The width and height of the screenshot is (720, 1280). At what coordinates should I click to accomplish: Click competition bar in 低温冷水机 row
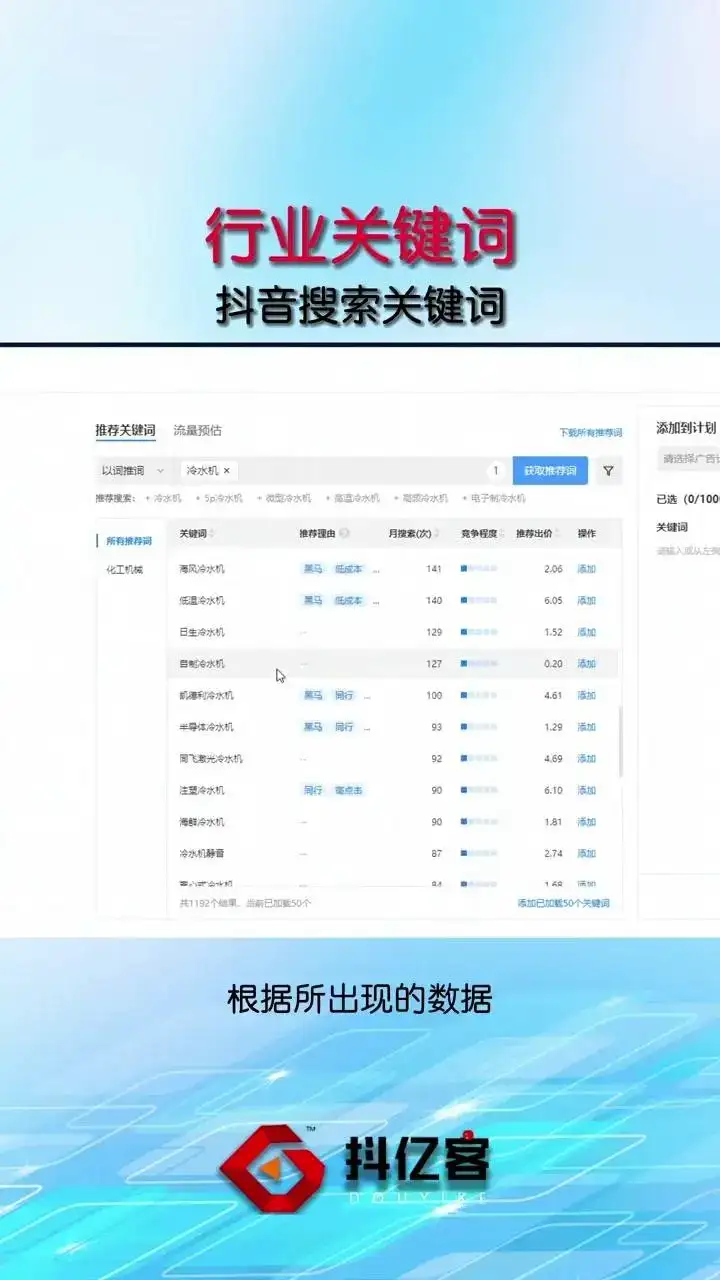(479, 601)
